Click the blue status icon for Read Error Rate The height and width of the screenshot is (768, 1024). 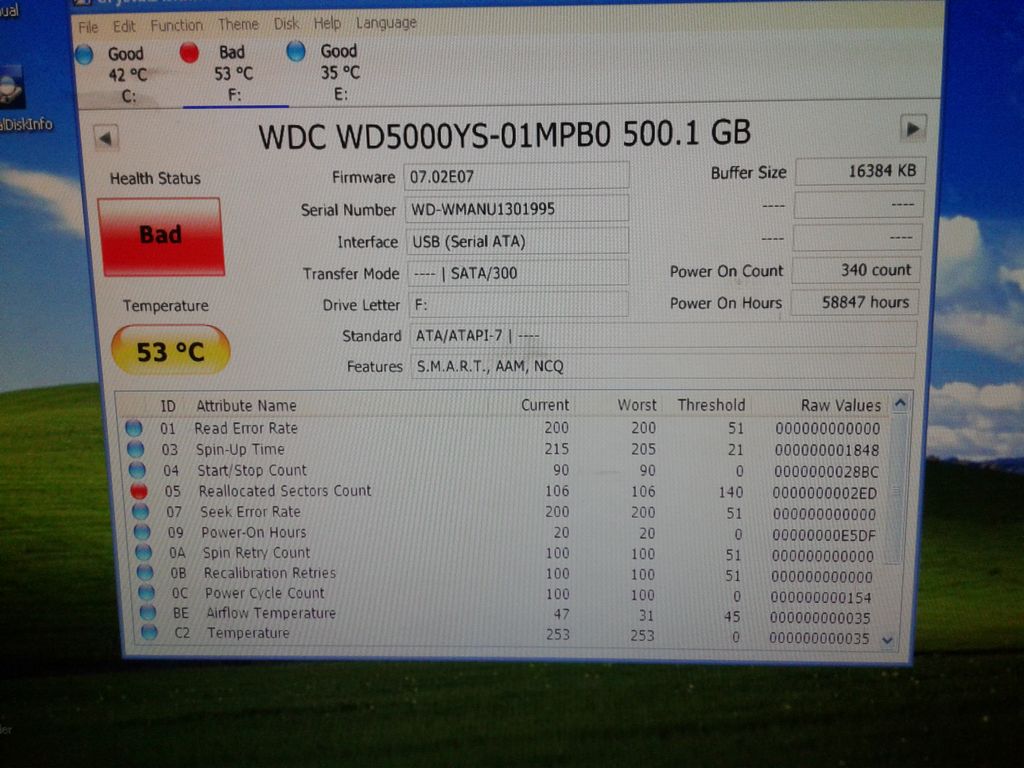(133, 428)
